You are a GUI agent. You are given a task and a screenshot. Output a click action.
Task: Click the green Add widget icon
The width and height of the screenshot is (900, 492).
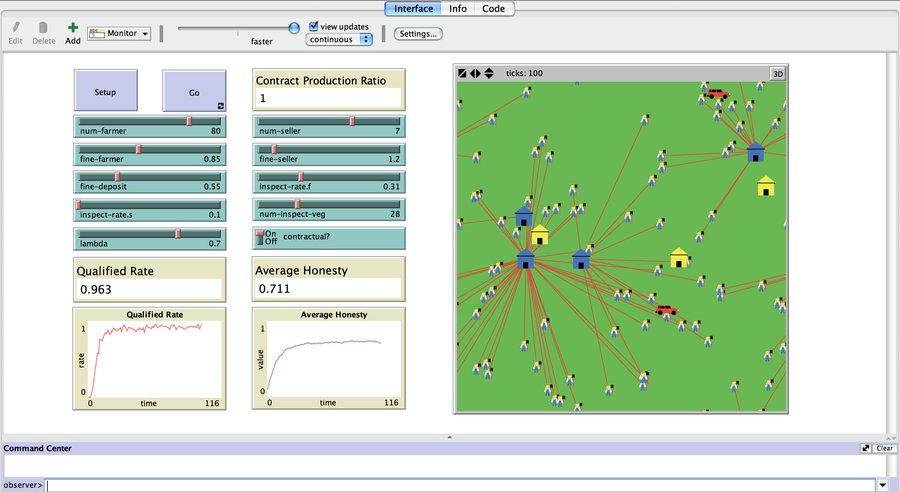point(72,28)
